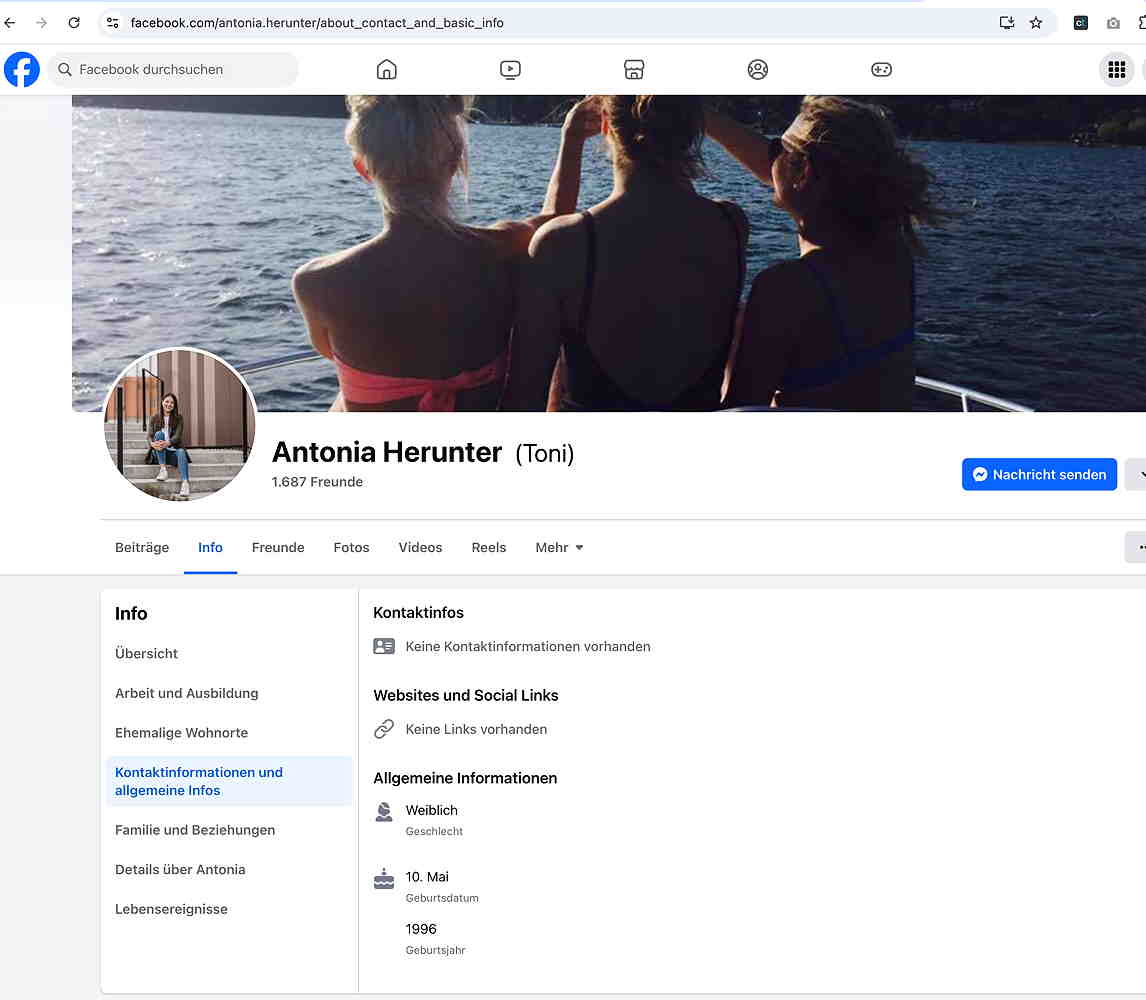Viewport: 1146px width, 1000px height.
Task: Click the Geburtsdatum label
Action: (x=442, y=898)
